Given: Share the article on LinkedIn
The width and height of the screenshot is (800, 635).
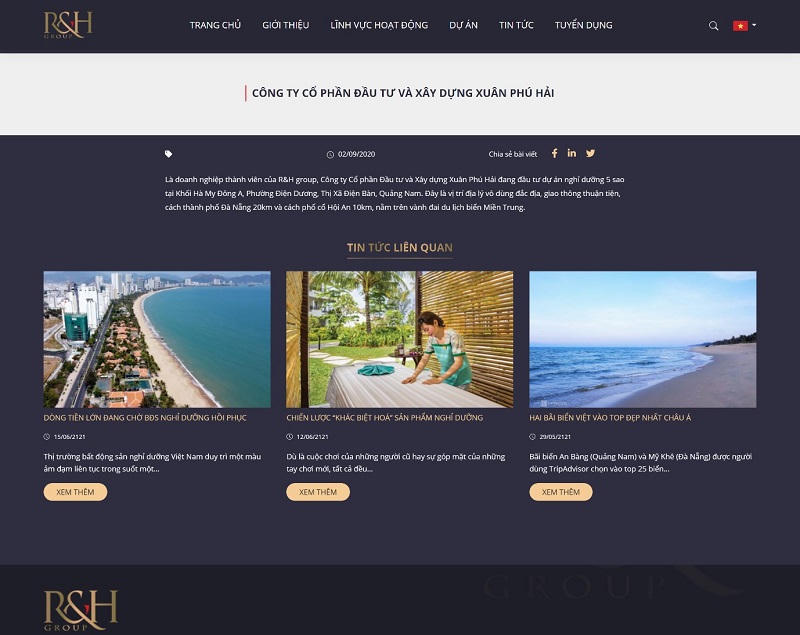Looking at the screenshot, I should pyautogui.click(x=571, y=153).
